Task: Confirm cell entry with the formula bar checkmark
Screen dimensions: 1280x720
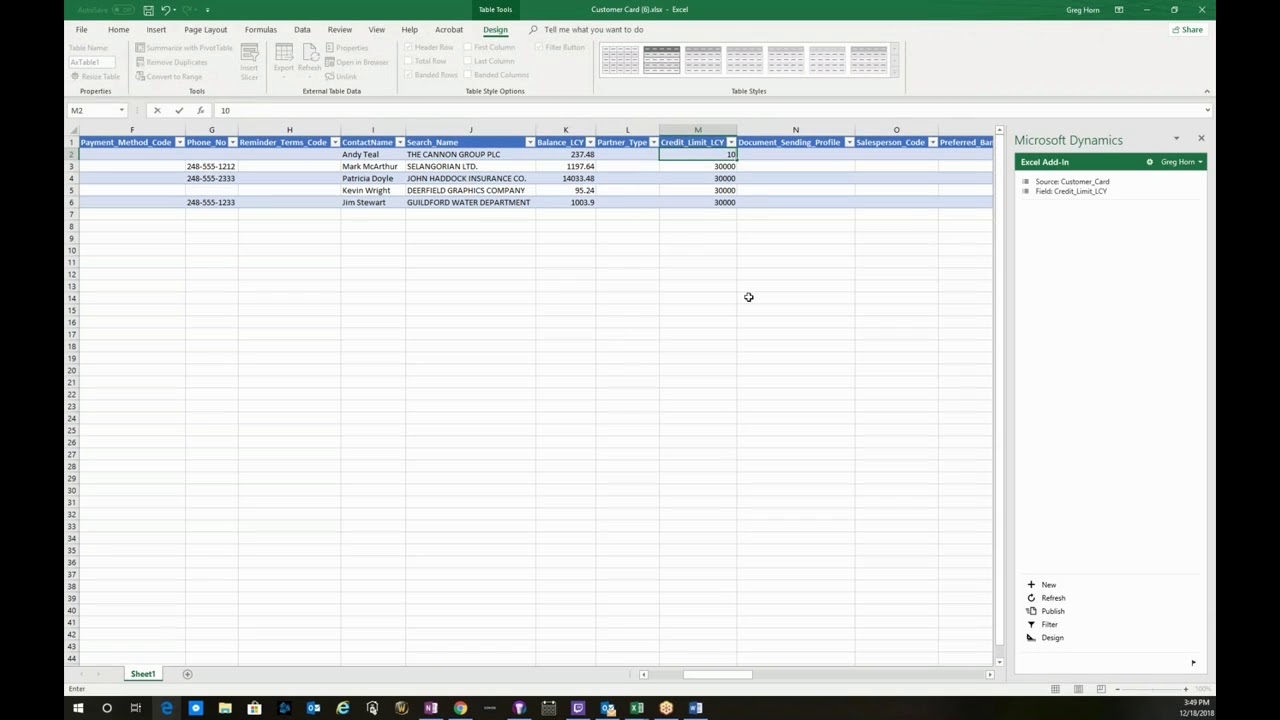Action: point(179,110)
